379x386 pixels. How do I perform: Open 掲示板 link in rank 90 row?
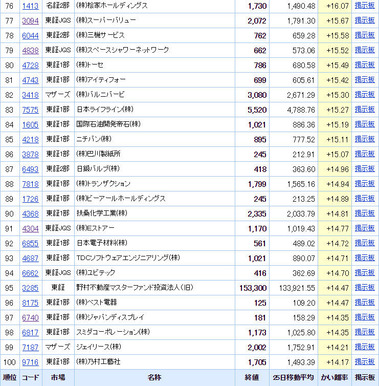point(365,213)
